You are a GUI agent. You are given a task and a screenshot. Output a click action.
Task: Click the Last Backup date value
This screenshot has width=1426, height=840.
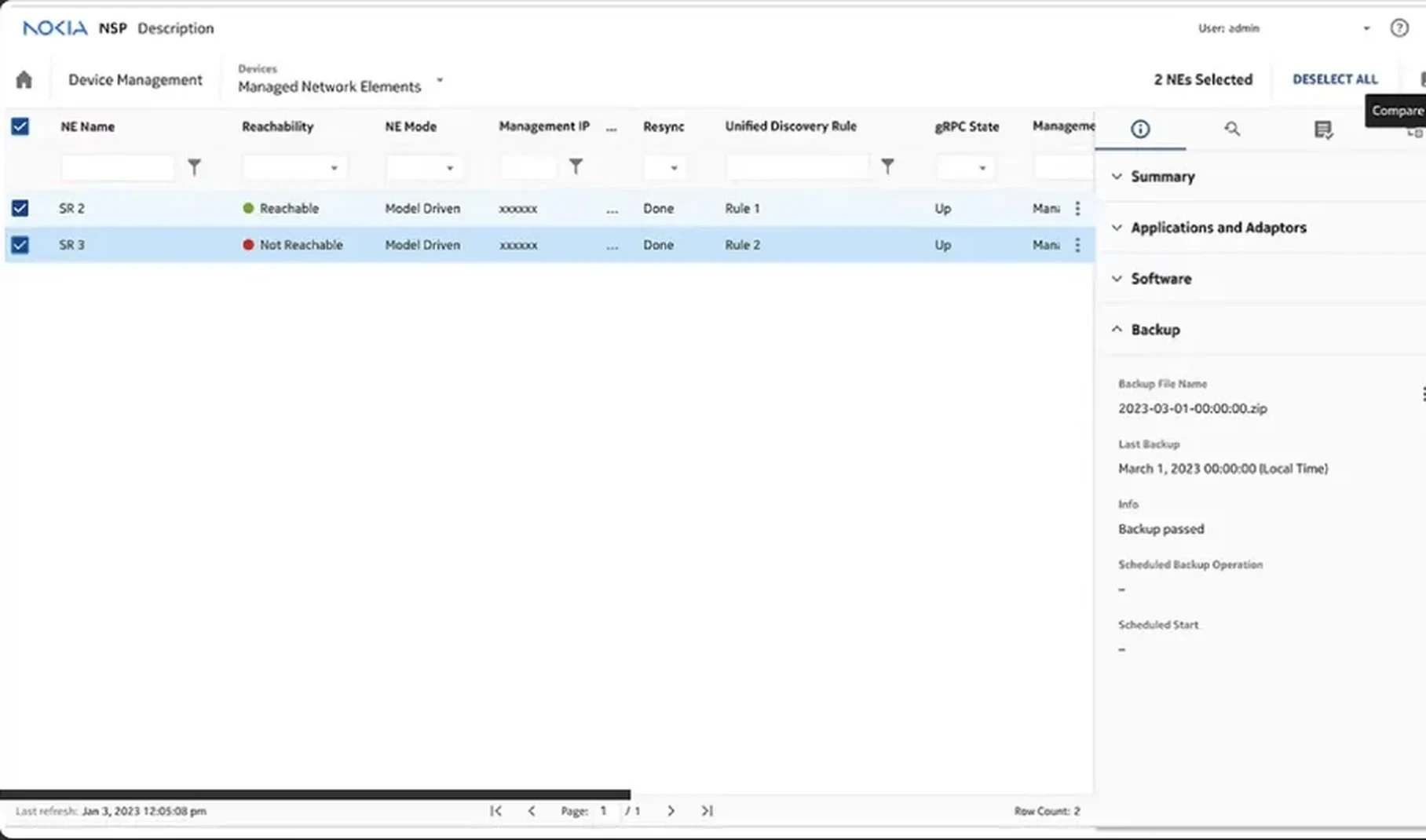1223,469
